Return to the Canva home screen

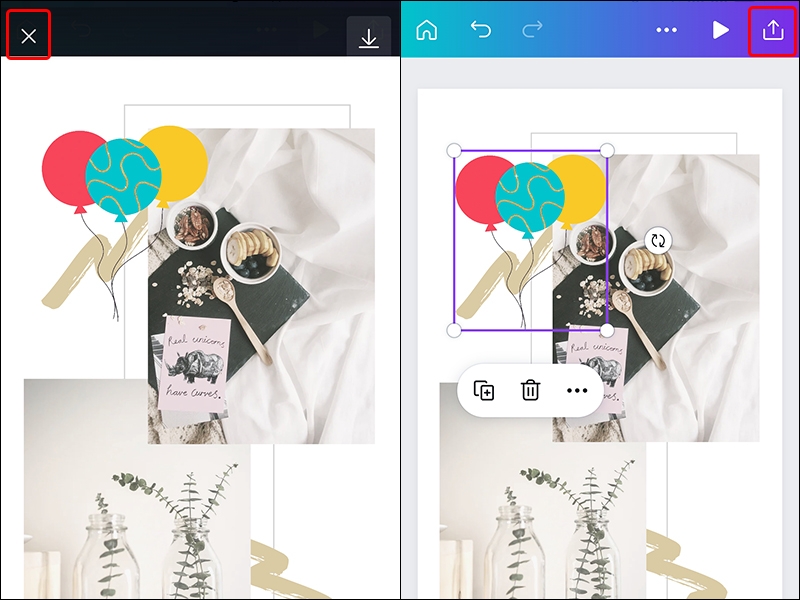click(428, 30)
